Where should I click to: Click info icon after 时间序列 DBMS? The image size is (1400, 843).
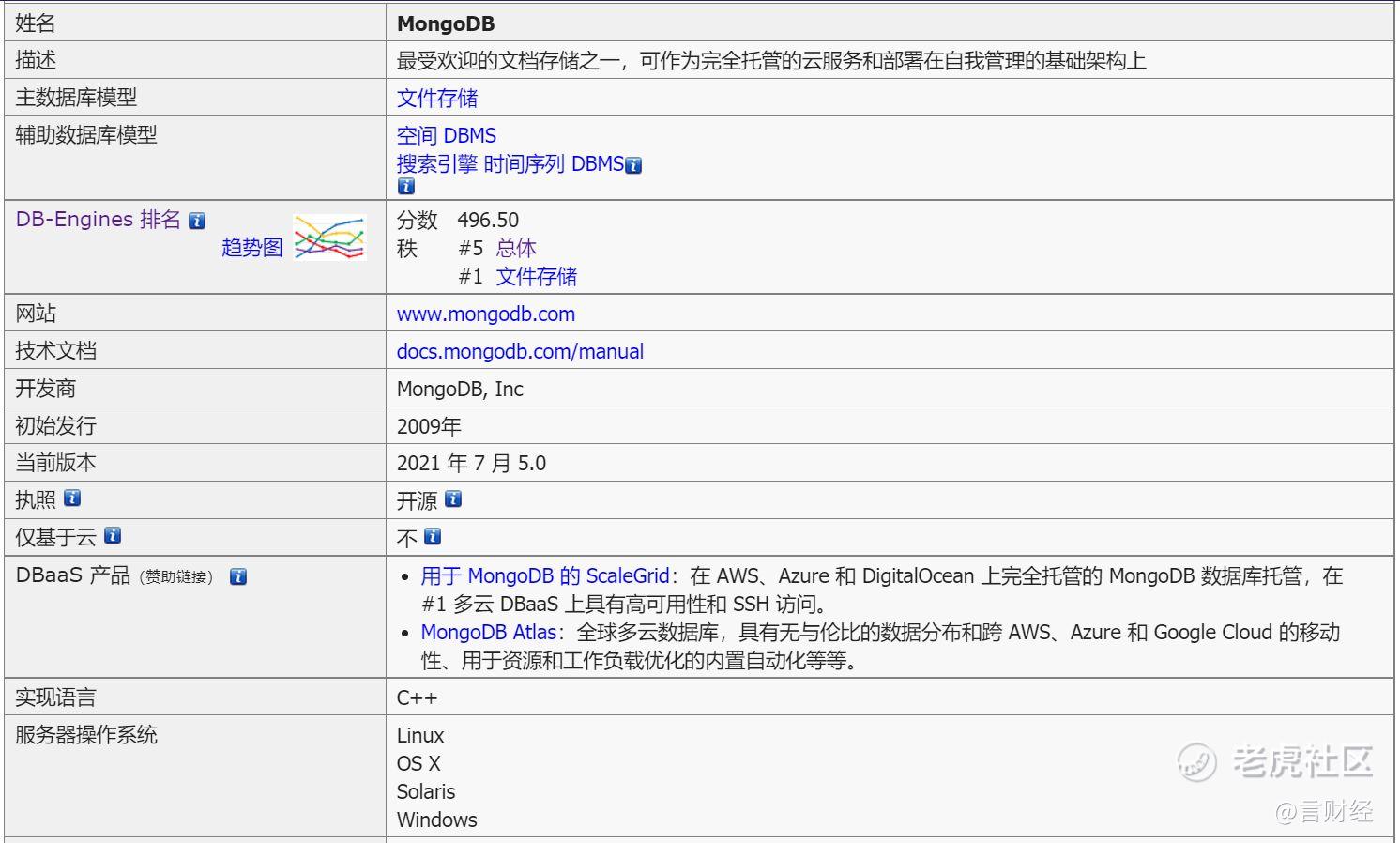click(x=633, y=165)
